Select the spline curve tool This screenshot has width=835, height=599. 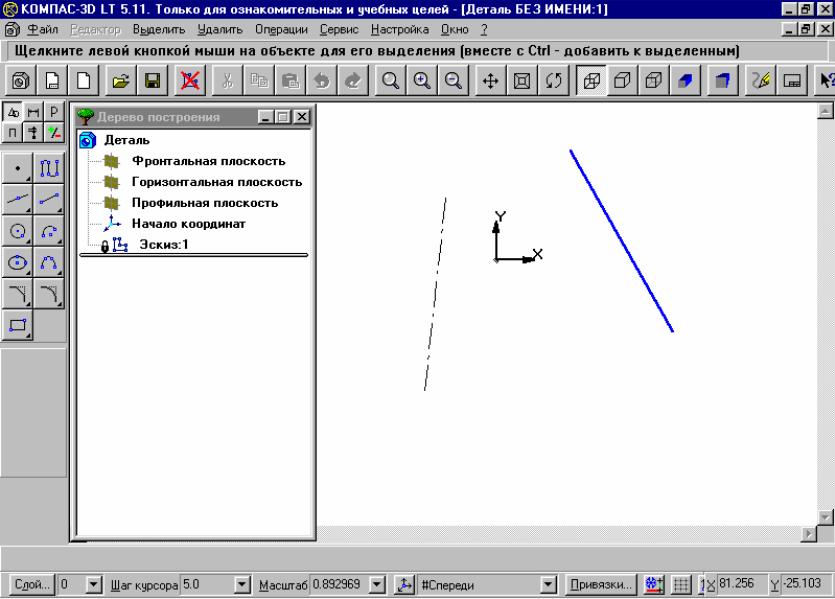coord(49,262)
